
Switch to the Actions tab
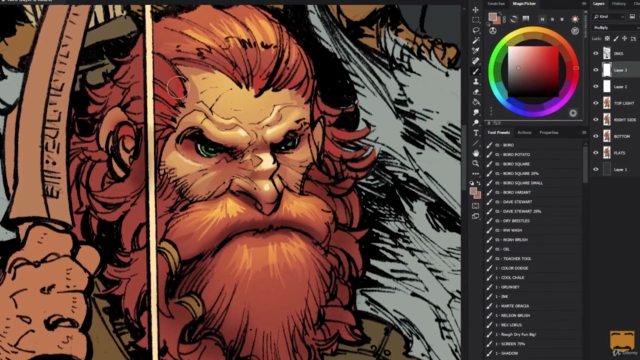[524, 133]
